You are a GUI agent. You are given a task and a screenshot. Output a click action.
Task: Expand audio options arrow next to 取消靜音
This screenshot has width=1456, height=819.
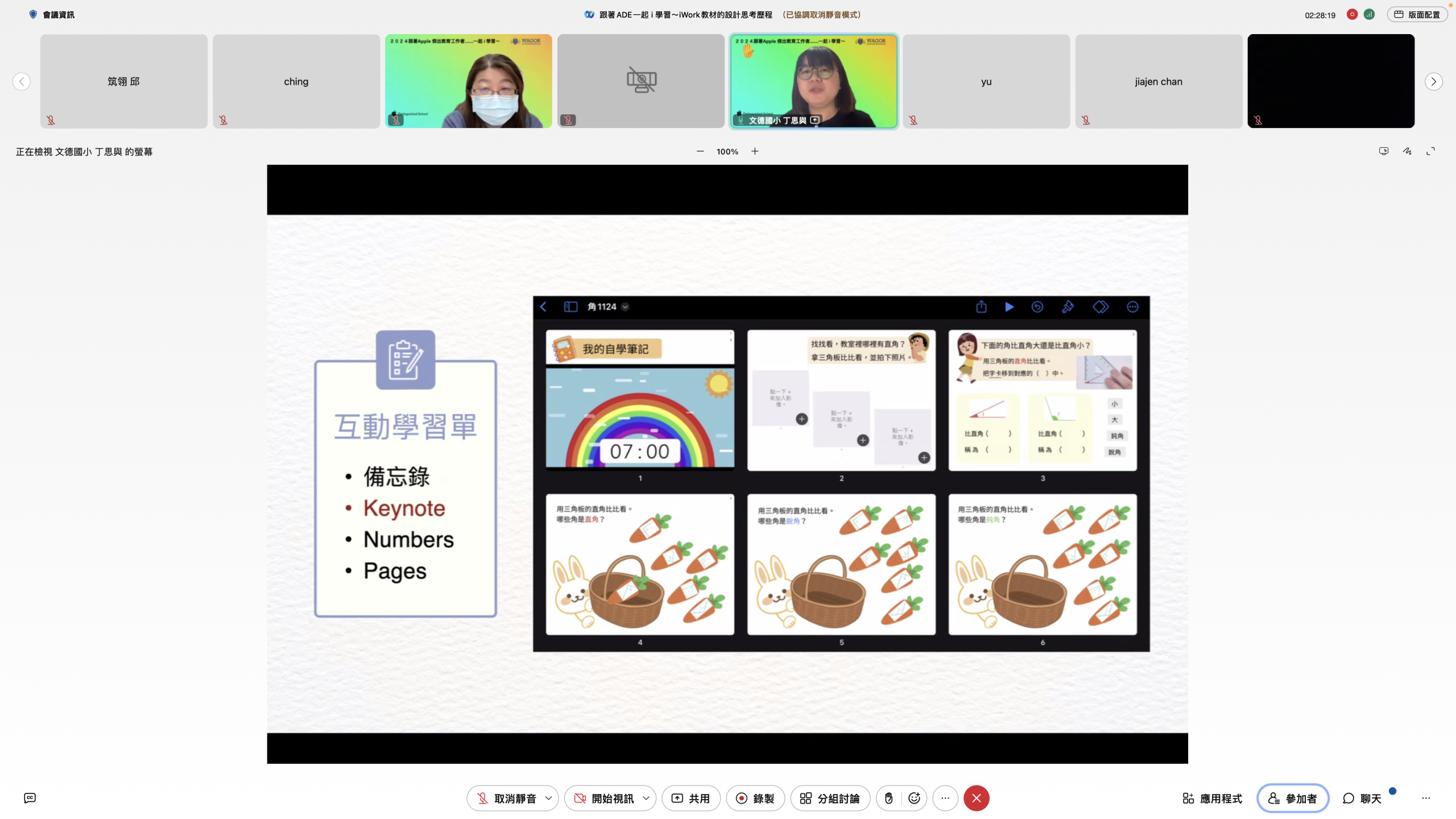548,798
